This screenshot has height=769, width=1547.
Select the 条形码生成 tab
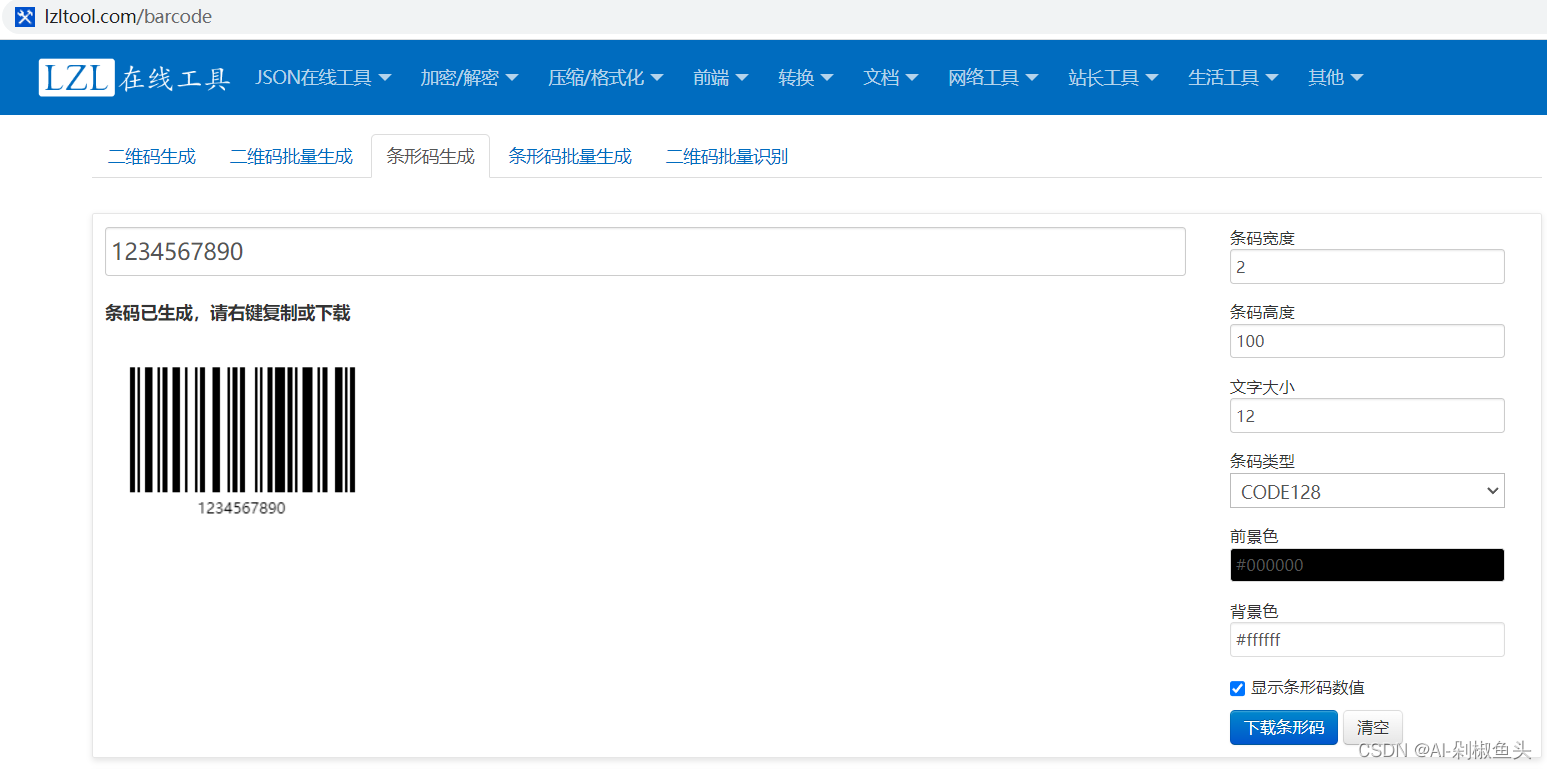(430, 156)
